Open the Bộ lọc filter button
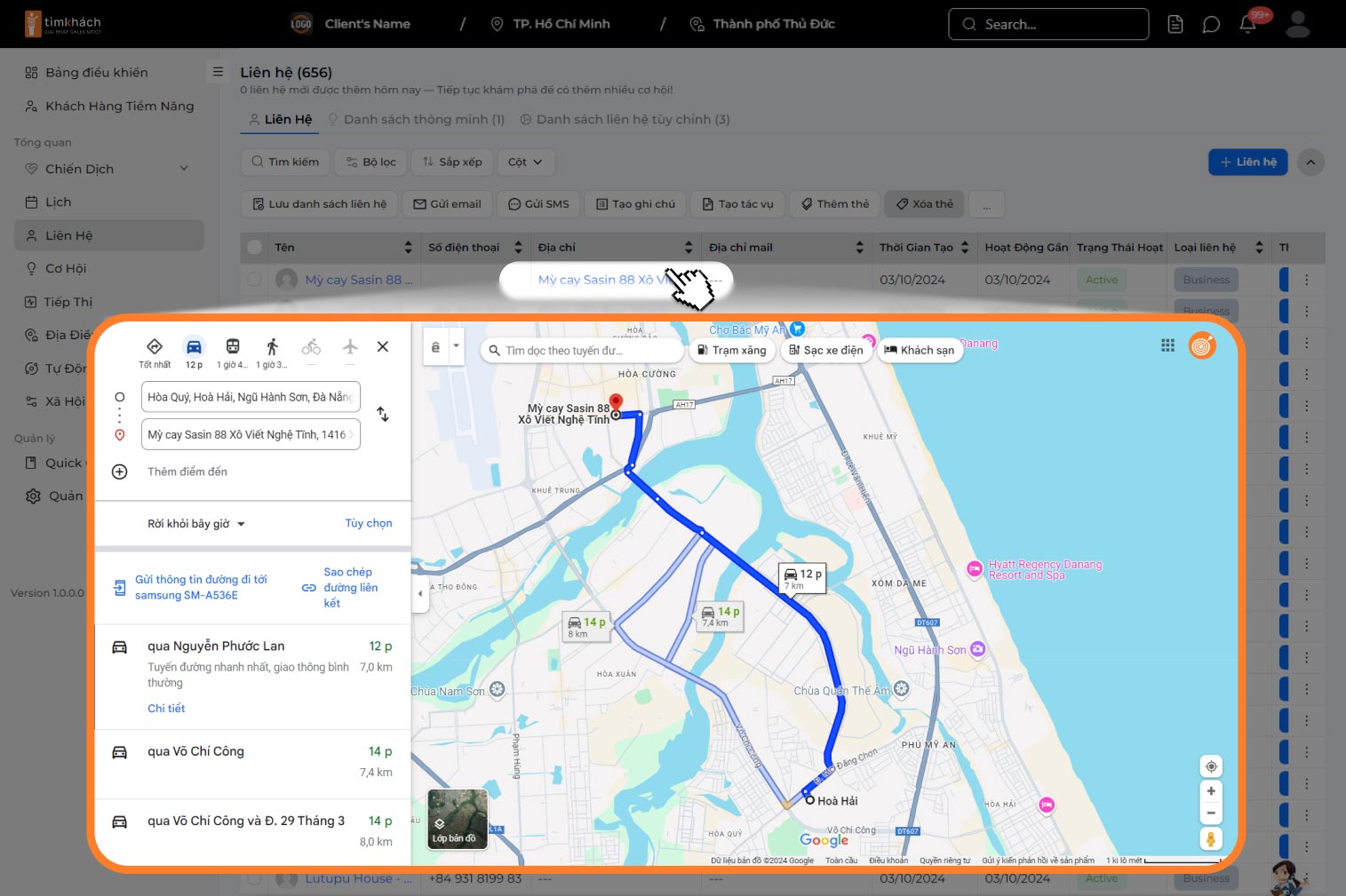Screen dimensions: 1346x896 (371, 162)
